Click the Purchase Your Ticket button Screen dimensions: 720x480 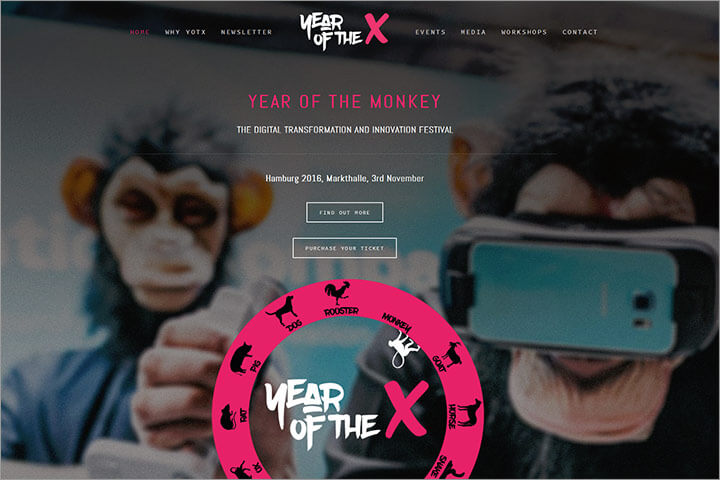[x=344, y=248]
